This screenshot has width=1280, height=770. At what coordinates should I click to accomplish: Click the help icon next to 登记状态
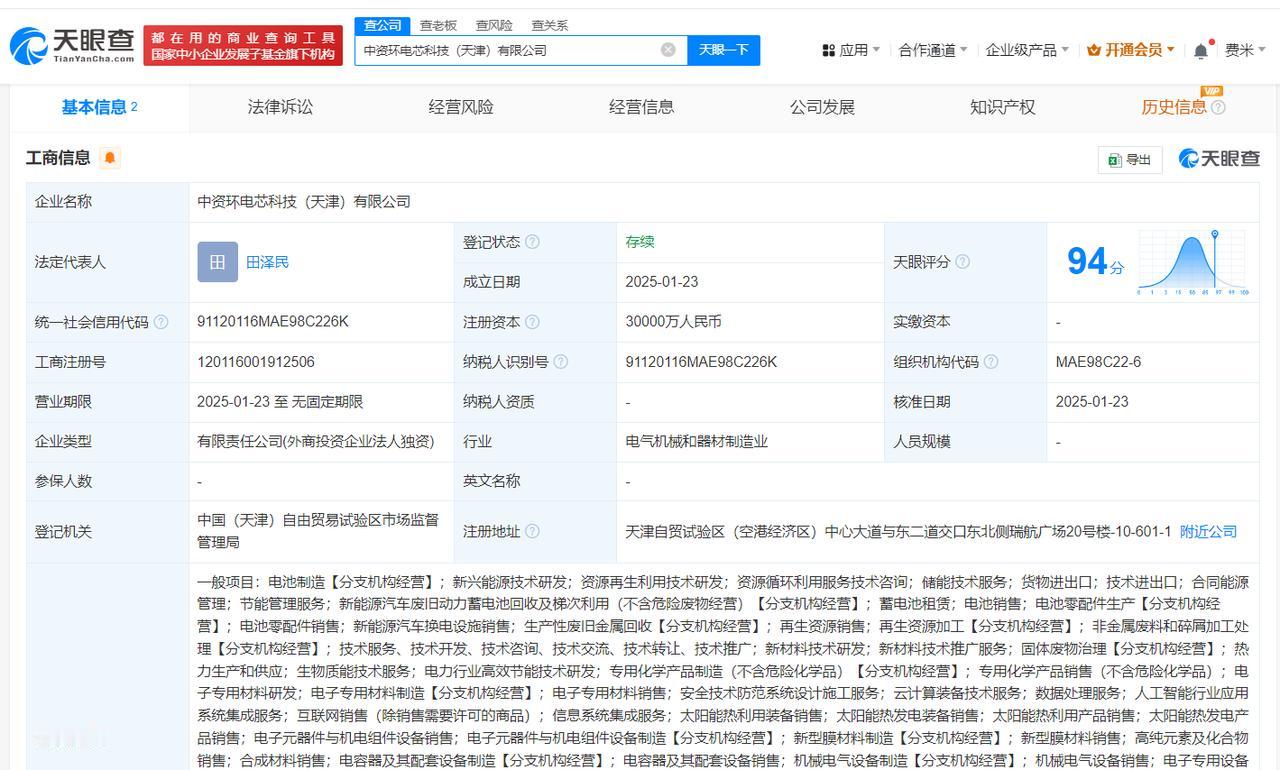tap(533, 242)
